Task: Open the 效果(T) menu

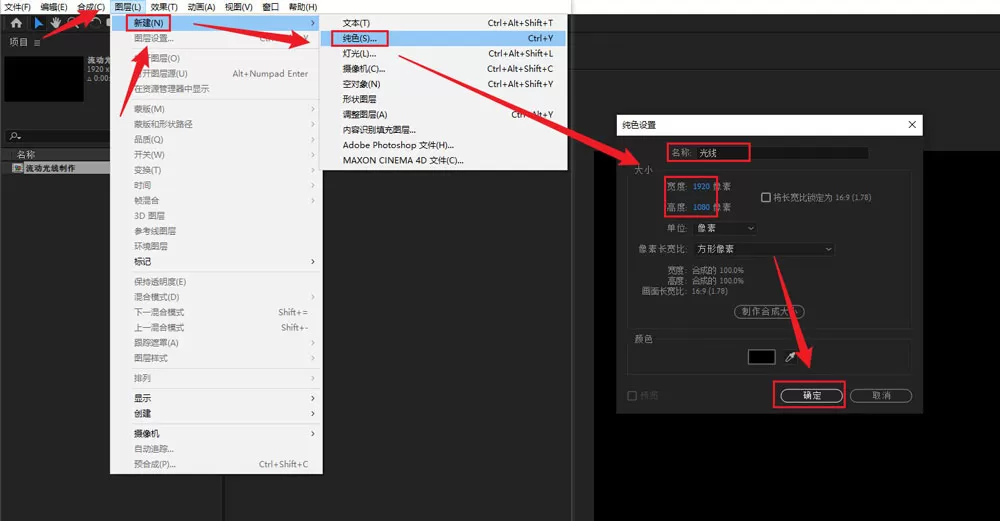Action: click(165, 7)
